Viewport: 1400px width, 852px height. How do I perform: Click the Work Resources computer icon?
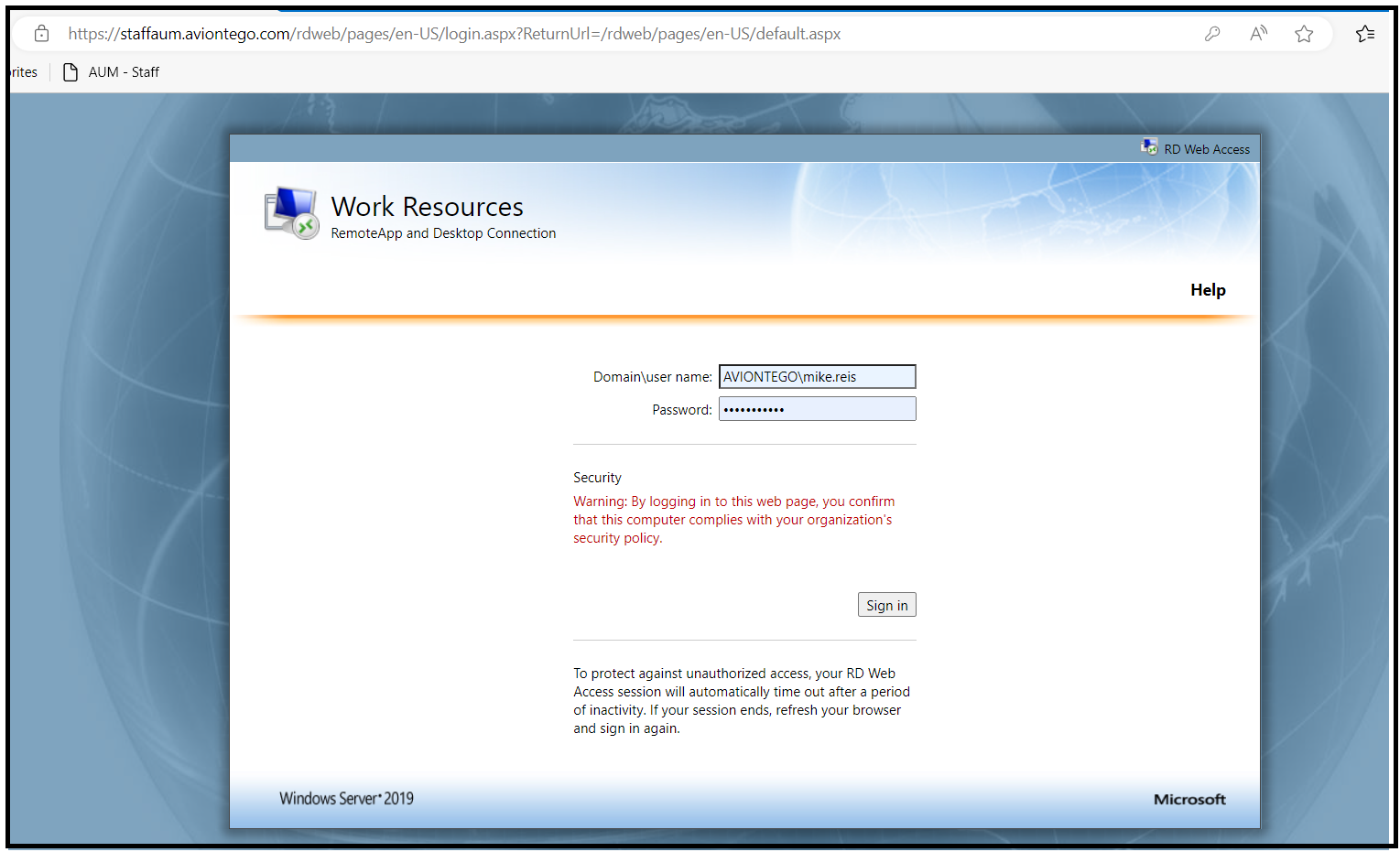[x=292, y=213]
